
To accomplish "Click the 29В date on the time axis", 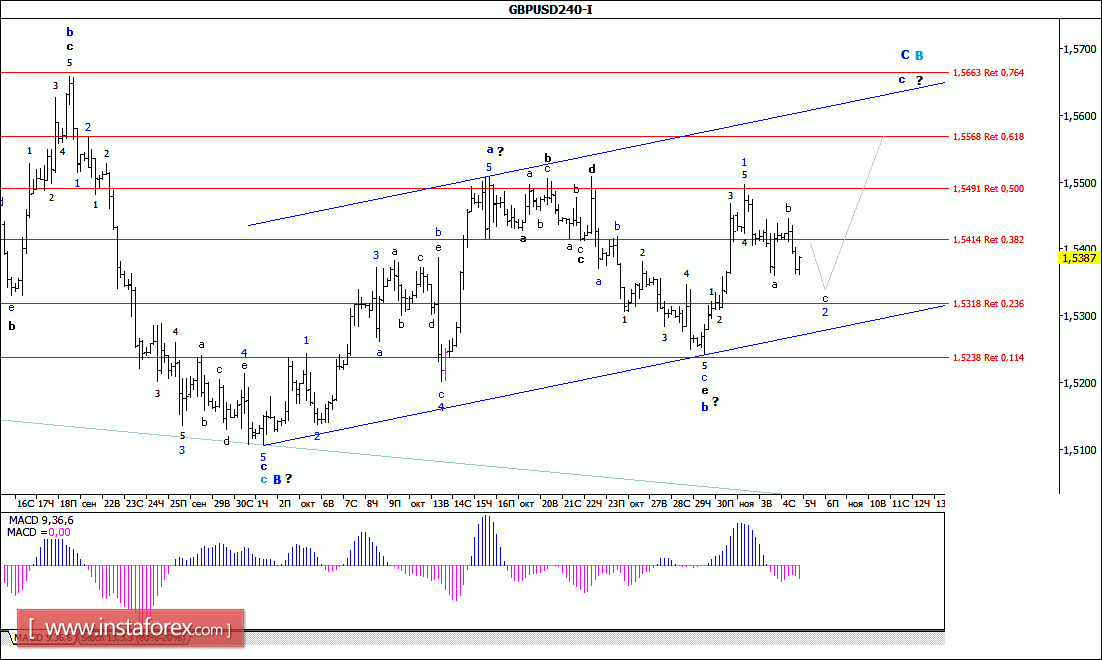I will [221, 504].
